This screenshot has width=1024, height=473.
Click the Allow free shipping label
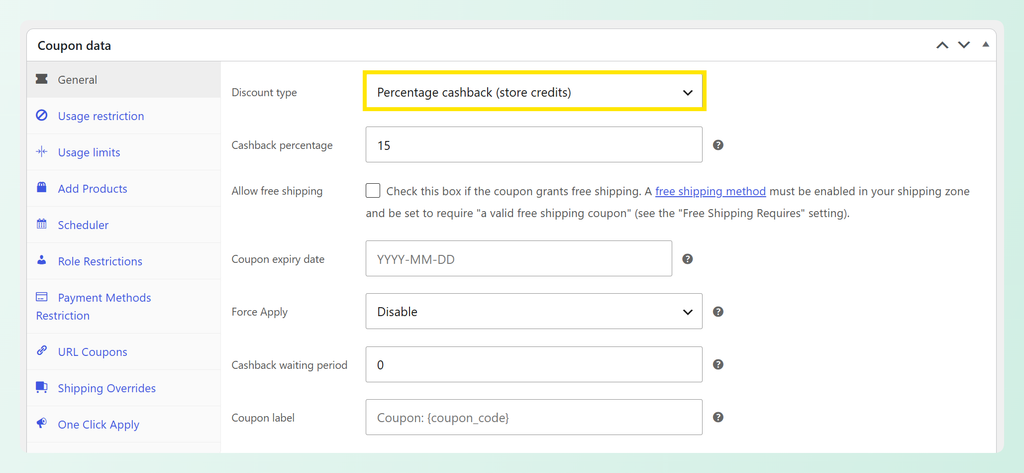point(277,191)
